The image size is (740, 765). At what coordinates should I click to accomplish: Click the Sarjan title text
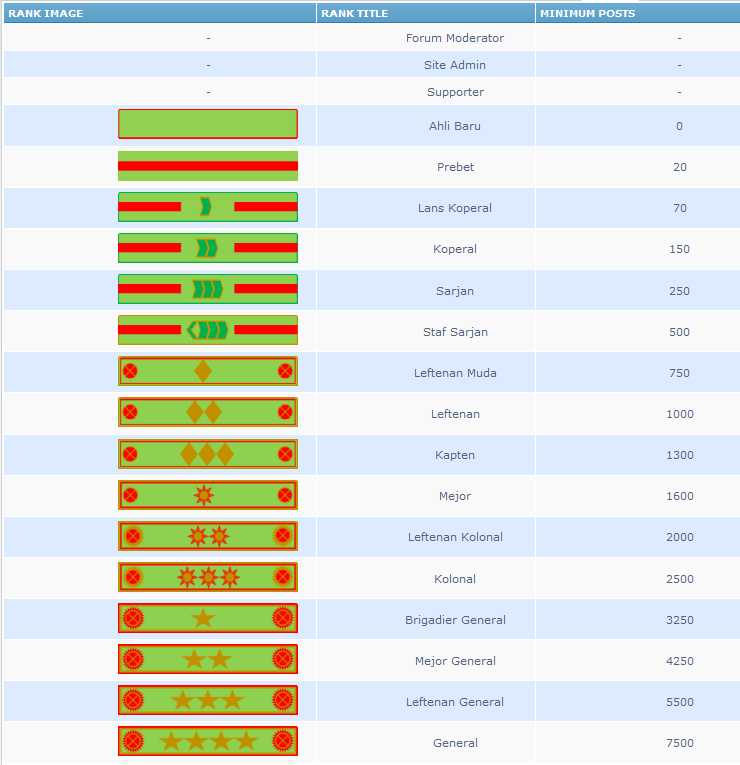pyautogui.click(x=455, y=291)
